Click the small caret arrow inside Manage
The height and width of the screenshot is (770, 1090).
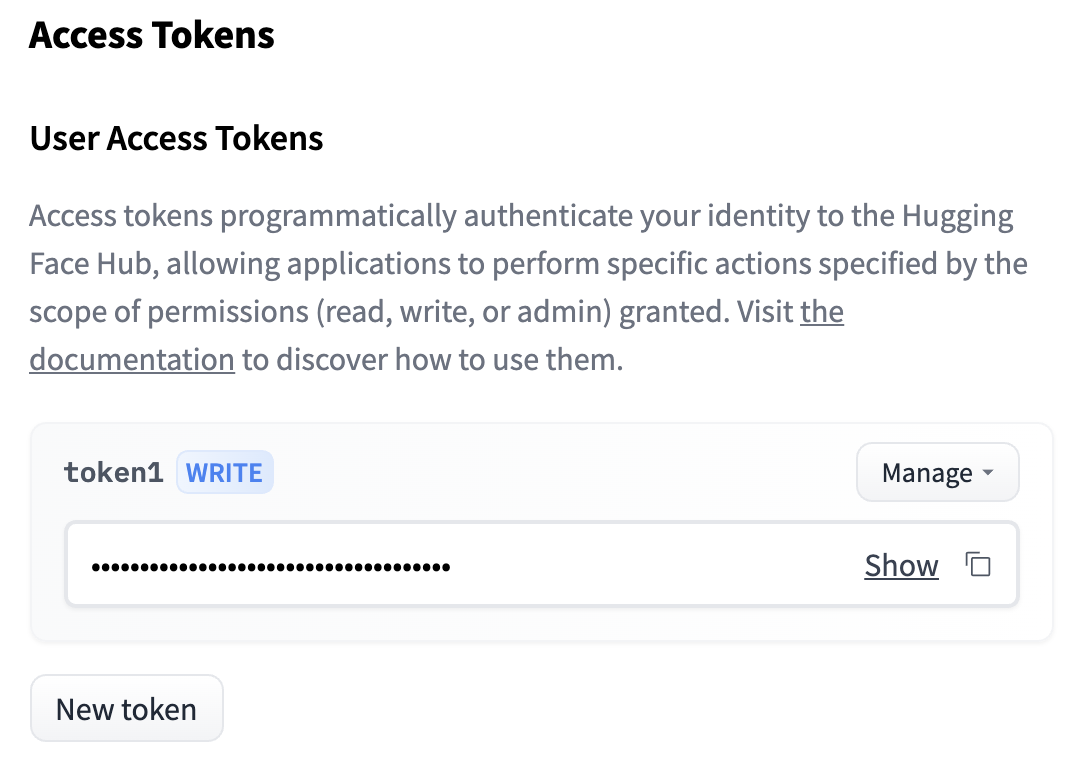988,473
